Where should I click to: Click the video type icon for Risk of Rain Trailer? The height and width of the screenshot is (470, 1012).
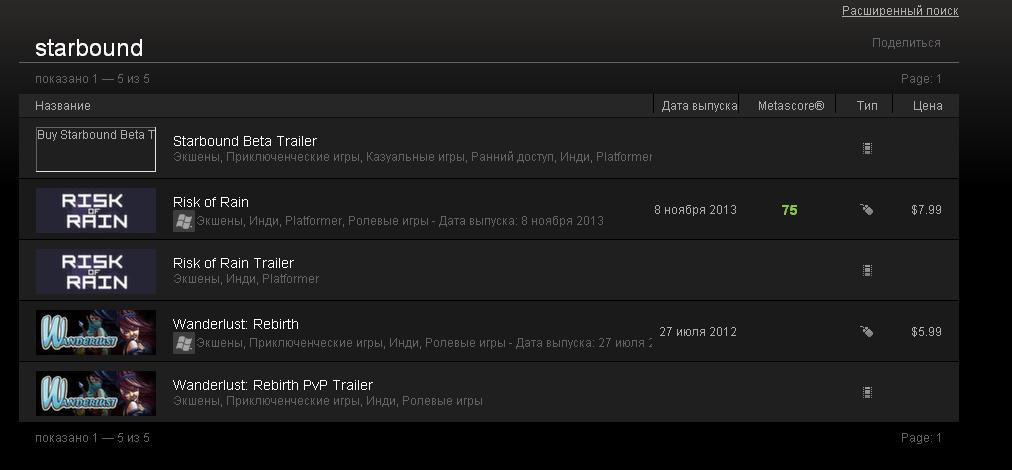[867, 270]
